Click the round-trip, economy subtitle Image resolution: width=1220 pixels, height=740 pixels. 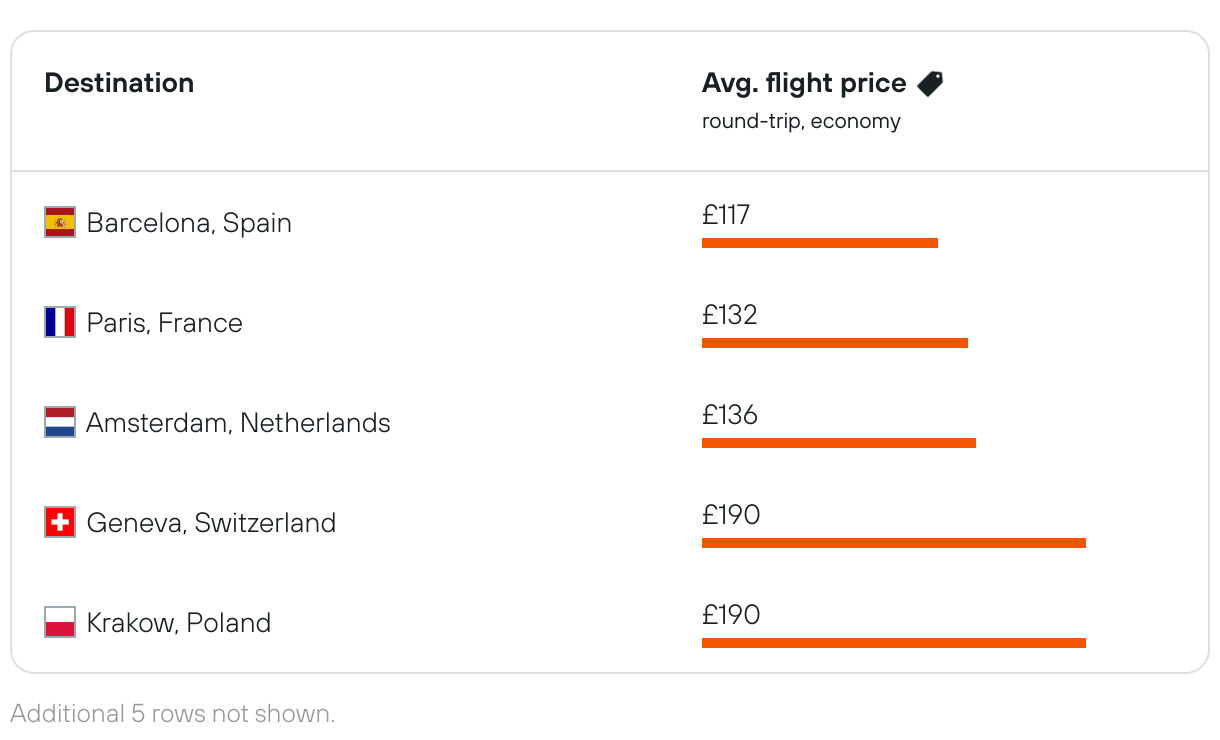[801, 121]
